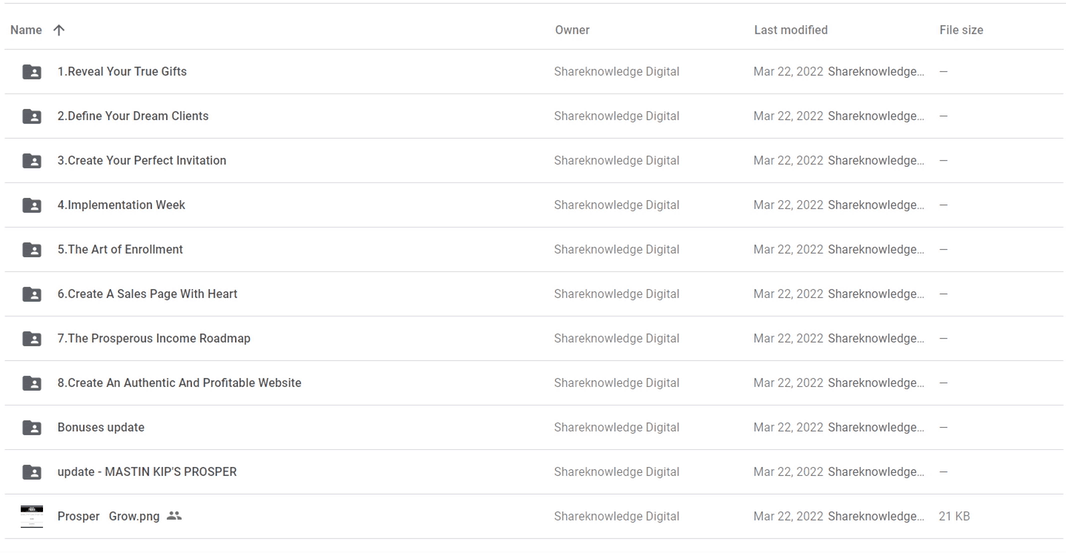This screenshot has height=553, width=1066.
Task: Click folder icon for Bonuses update
Action: click(32, 428)
